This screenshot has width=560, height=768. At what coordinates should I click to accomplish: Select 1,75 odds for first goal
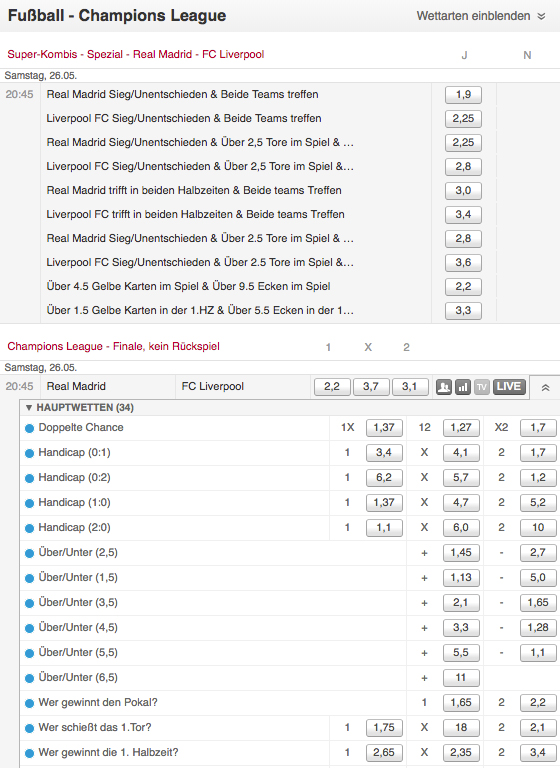[384, 727]
